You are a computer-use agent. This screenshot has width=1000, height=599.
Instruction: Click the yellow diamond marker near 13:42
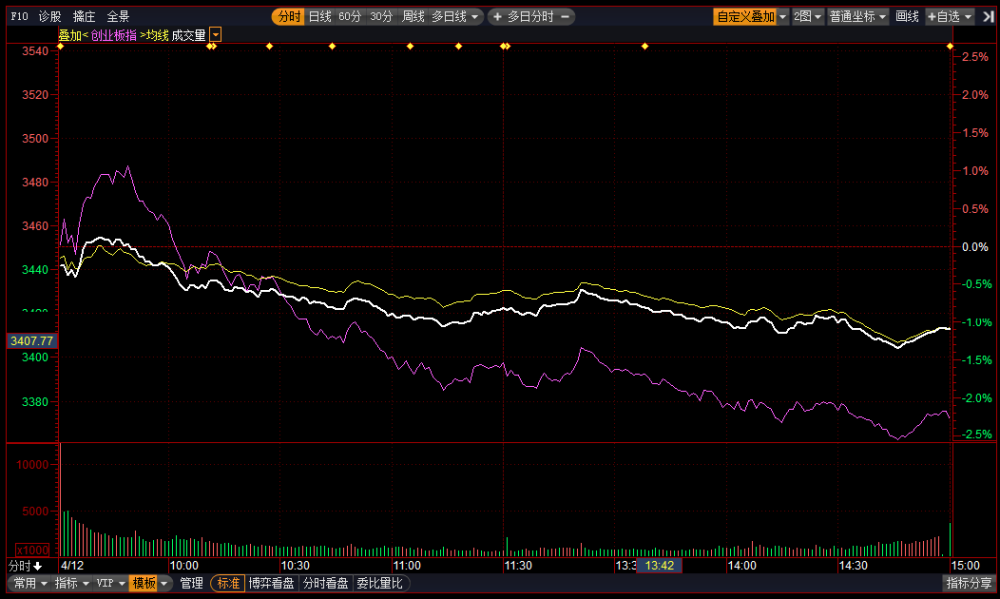[x=645, y=46]
